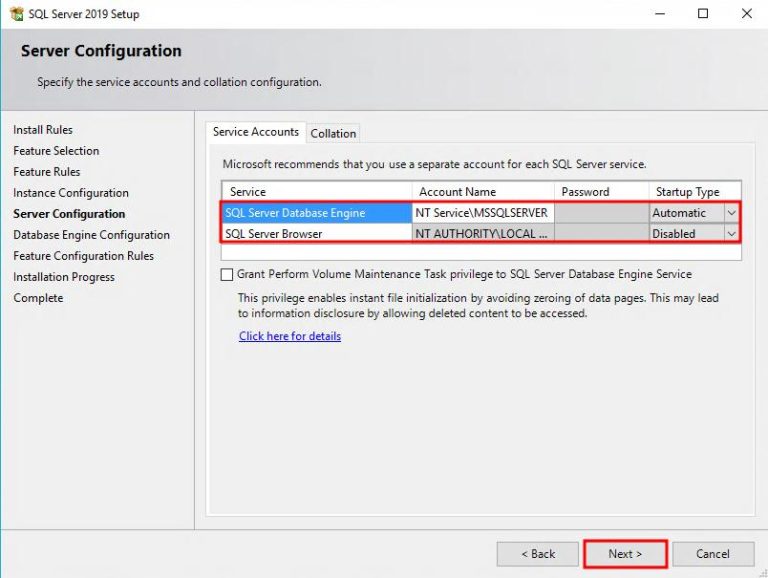Enable Grant Perform Volume Maintenance Task checkbox
This screenshot has height=578, width=768.
click(227, 274)
